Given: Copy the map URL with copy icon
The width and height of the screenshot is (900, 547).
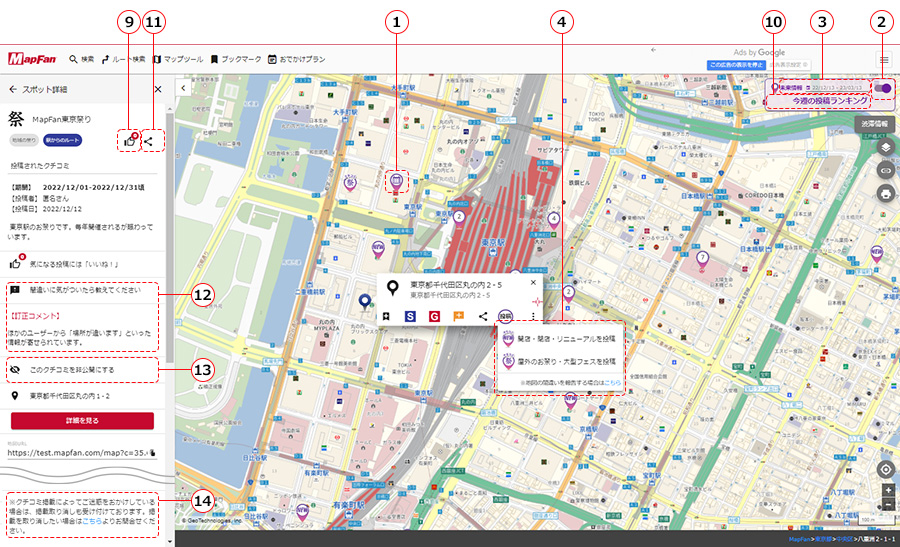Looking at the screenshot, I should tap(153, 453).
